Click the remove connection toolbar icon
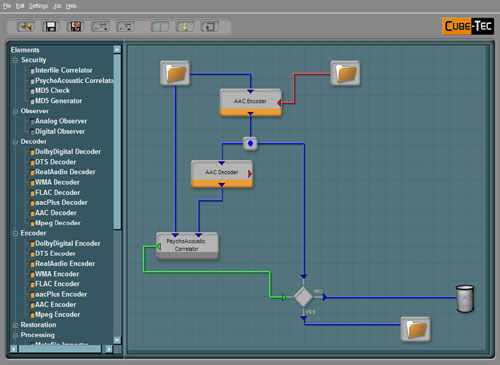Screen dimensions: 500x365 (x=125, y=26)
